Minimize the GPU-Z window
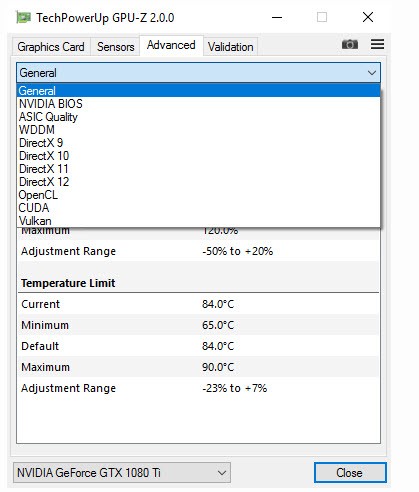This screenshot has height=492, width=419. 277,17
